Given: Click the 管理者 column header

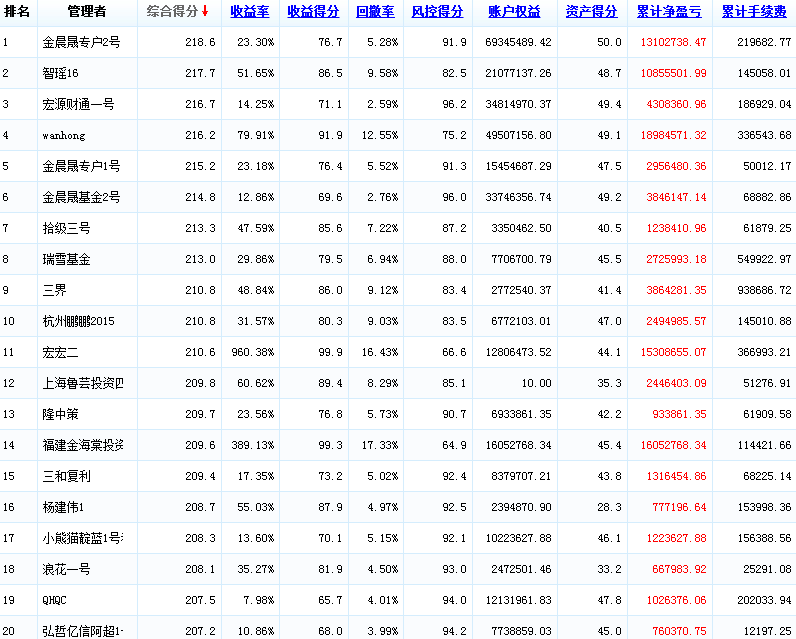Looking at the screenshot, I should [87, 12].
